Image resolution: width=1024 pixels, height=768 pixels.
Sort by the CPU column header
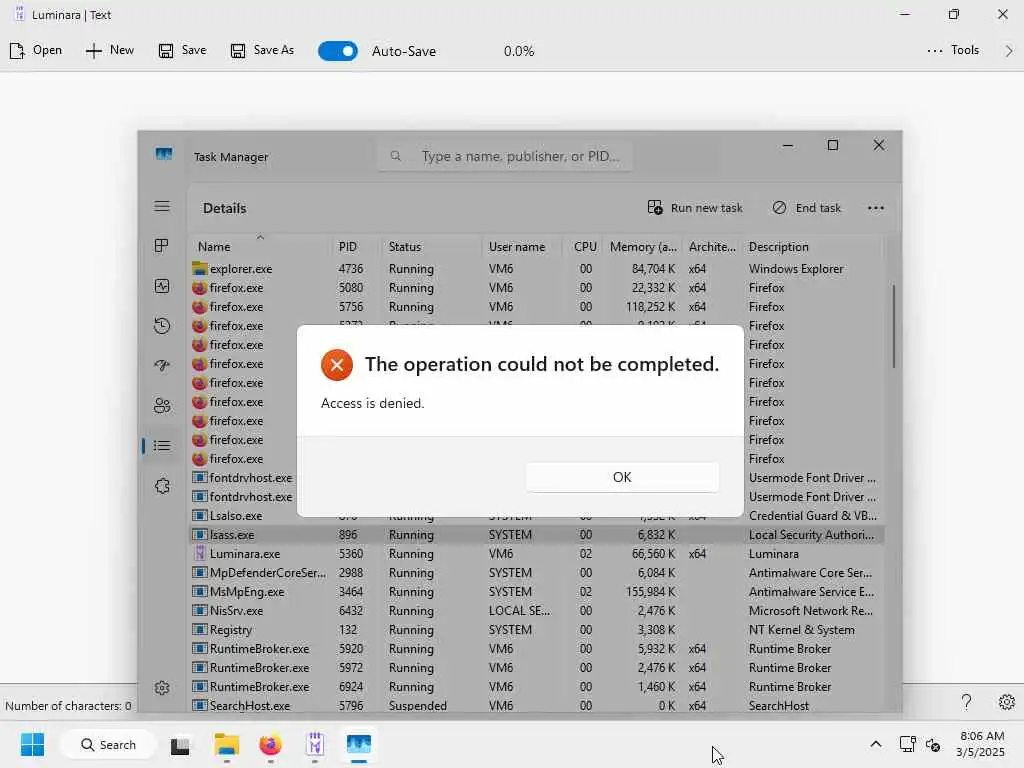pyautogui.click(x=585, y=247)
